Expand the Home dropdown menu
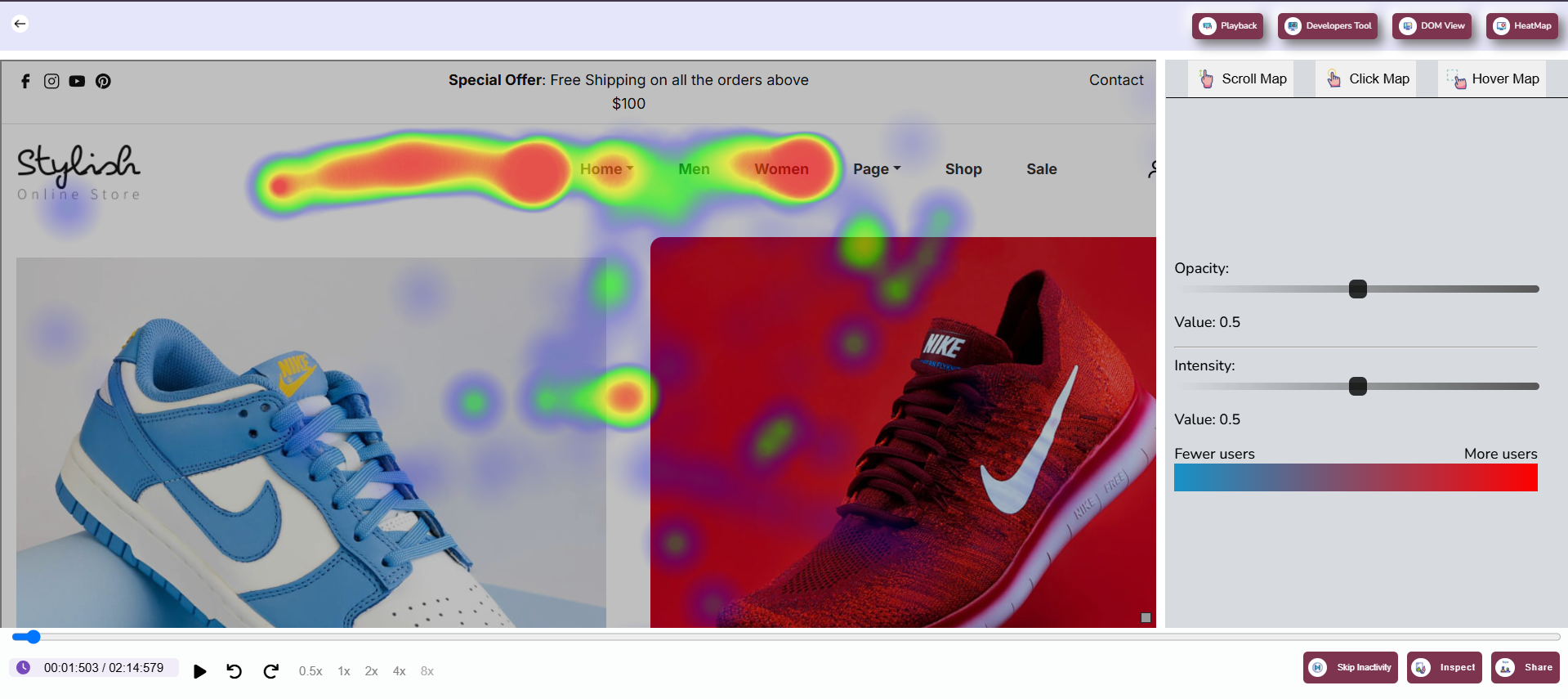Image resolution: width=1568 pixels, height=699 pixels. click(x=606, y=169)
